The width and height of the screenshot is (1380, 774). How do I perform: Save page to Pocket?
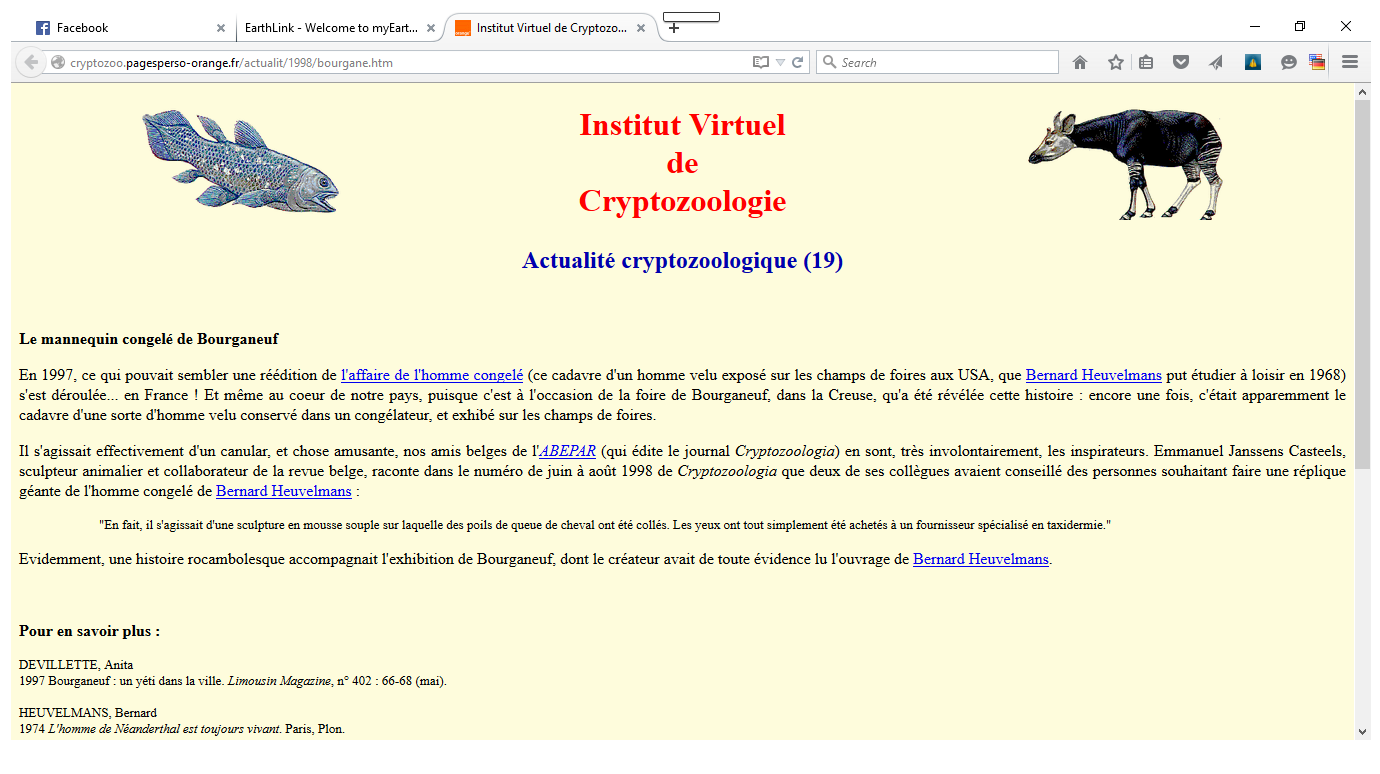[x=1181, y=62]
